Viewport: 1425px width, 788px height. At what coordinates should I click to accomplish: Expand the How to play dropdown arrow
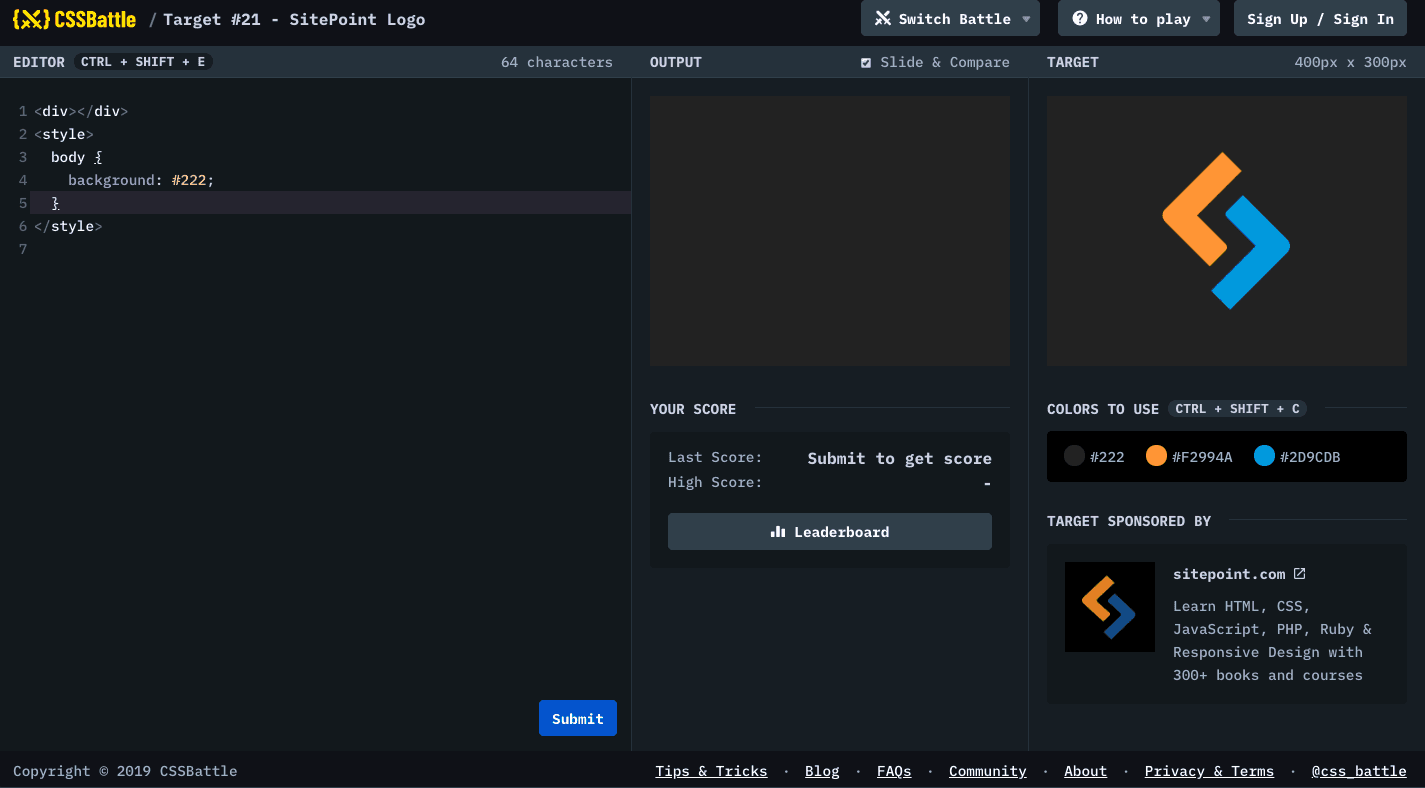(x=1206, y=19)
